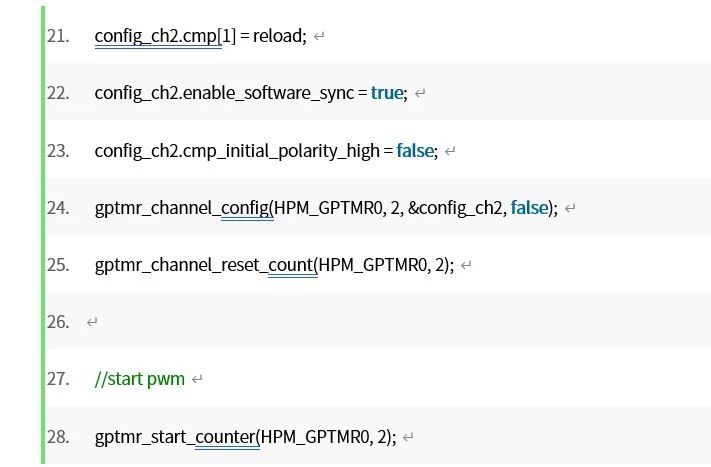Click the underlined config_ch2.cmp text
This screenshot has width=711, height=467.
click(x=156, y=36)
